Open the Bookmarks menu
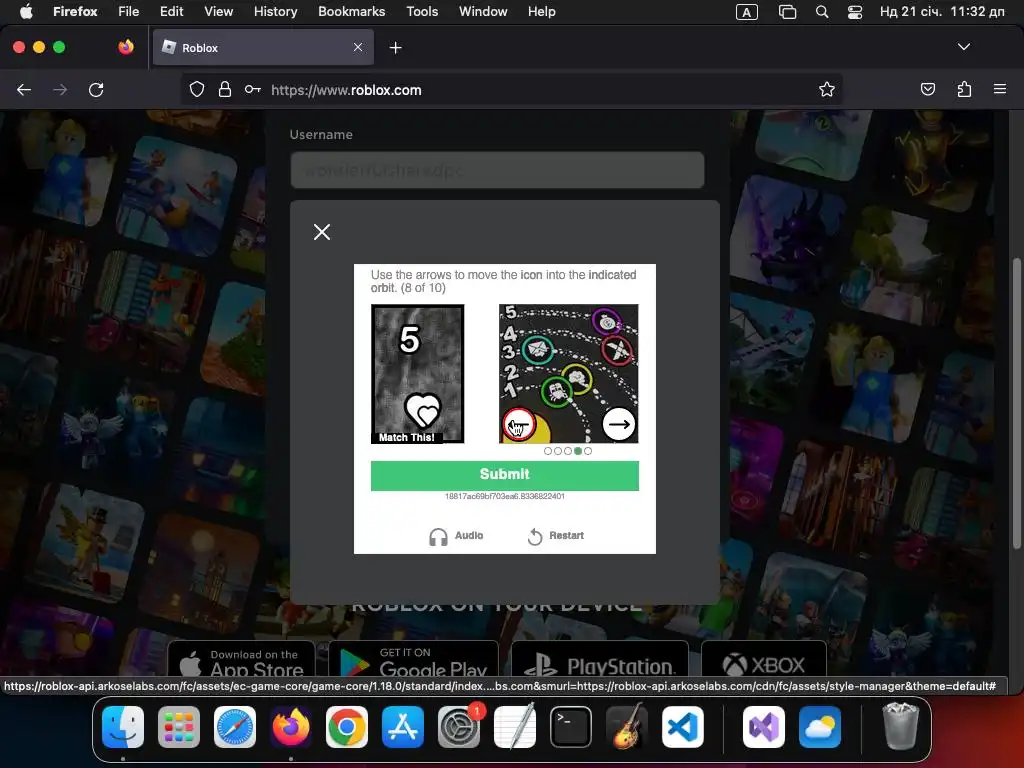 351,12
